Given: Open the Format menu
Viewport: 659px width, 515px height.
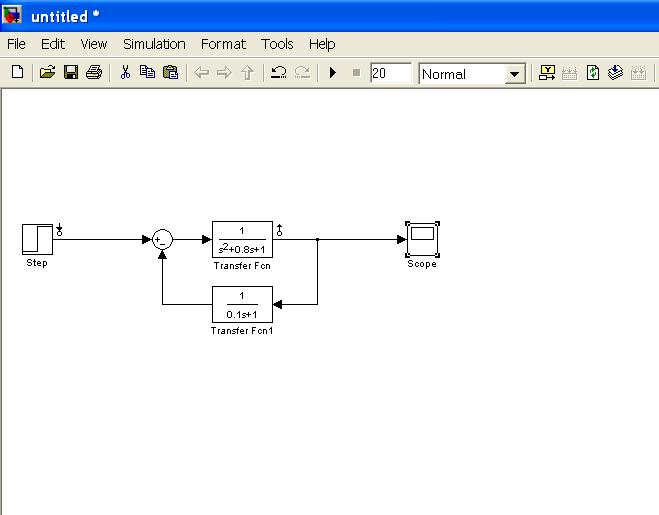Looking at the screenshot, I should click(223, 44).
